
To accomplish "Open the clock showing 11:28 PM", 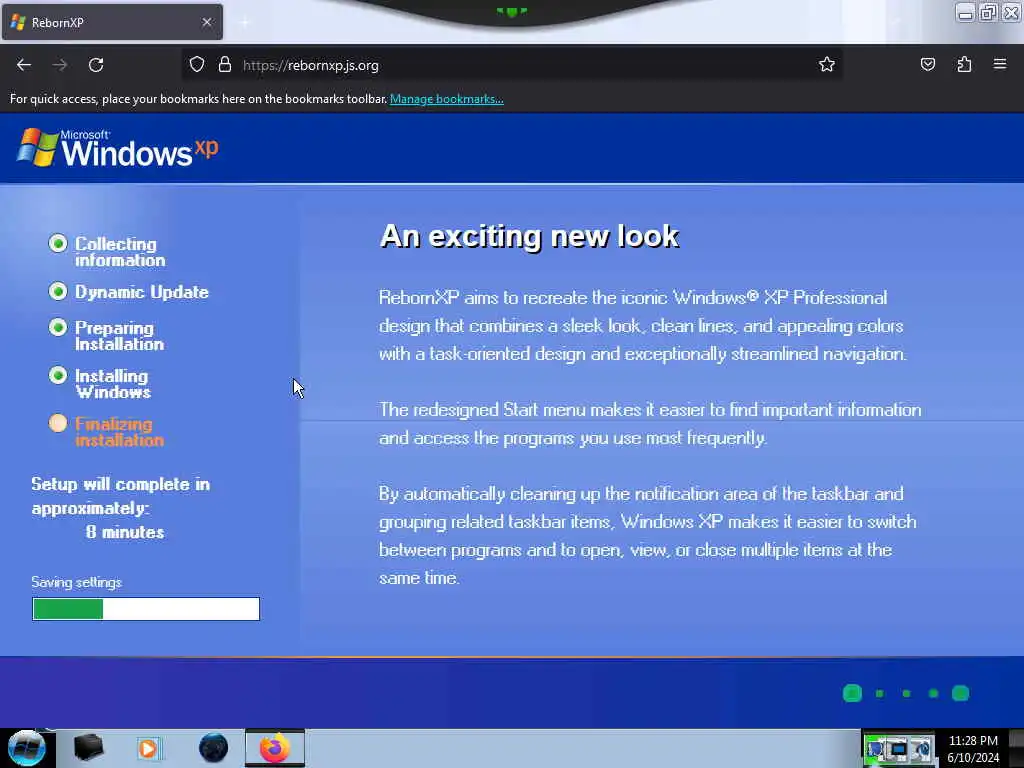I will click(x=973, y=749).
